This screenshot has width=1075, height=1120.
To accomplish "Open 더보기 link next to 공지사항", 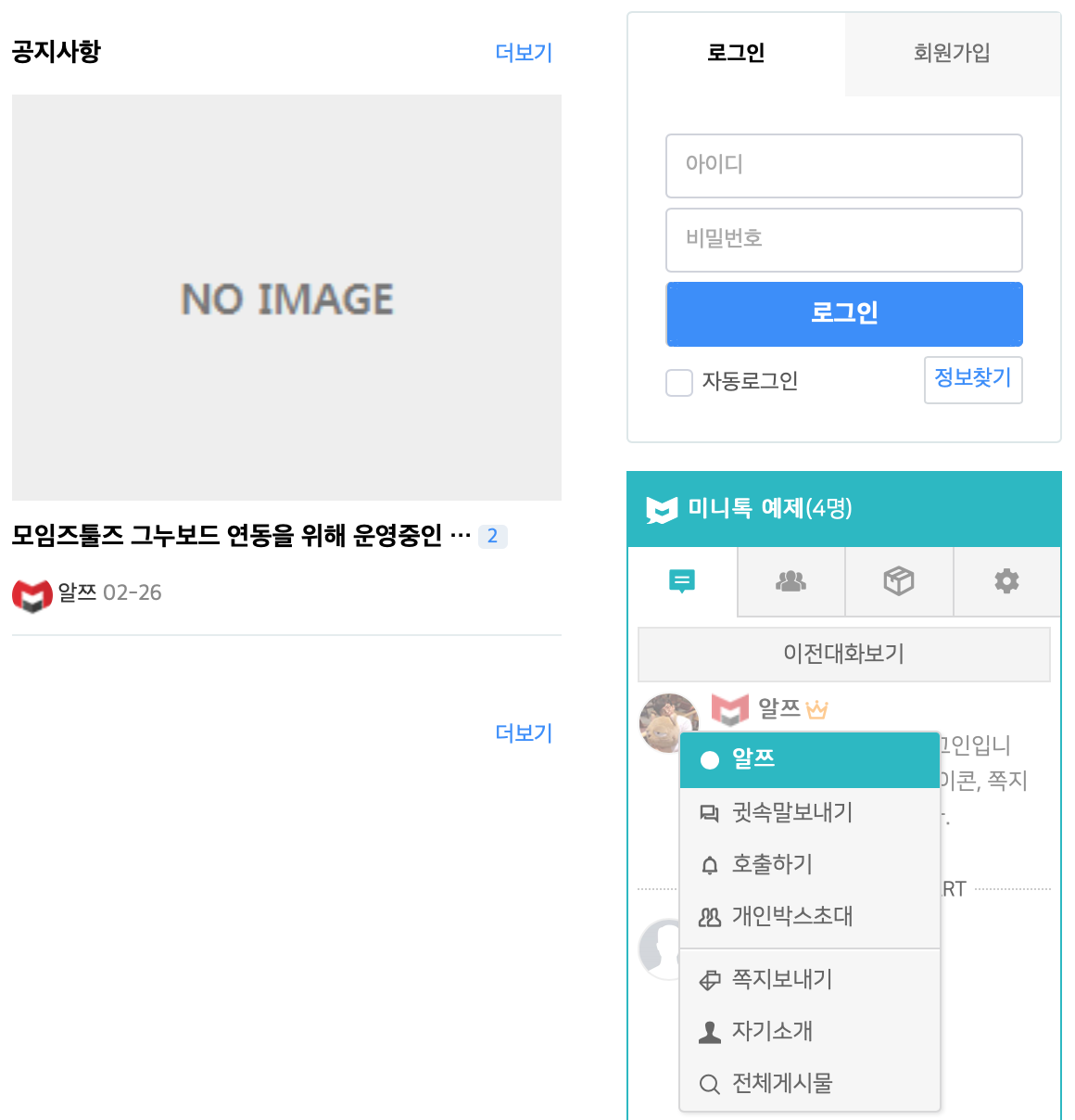I will point(524,53).
